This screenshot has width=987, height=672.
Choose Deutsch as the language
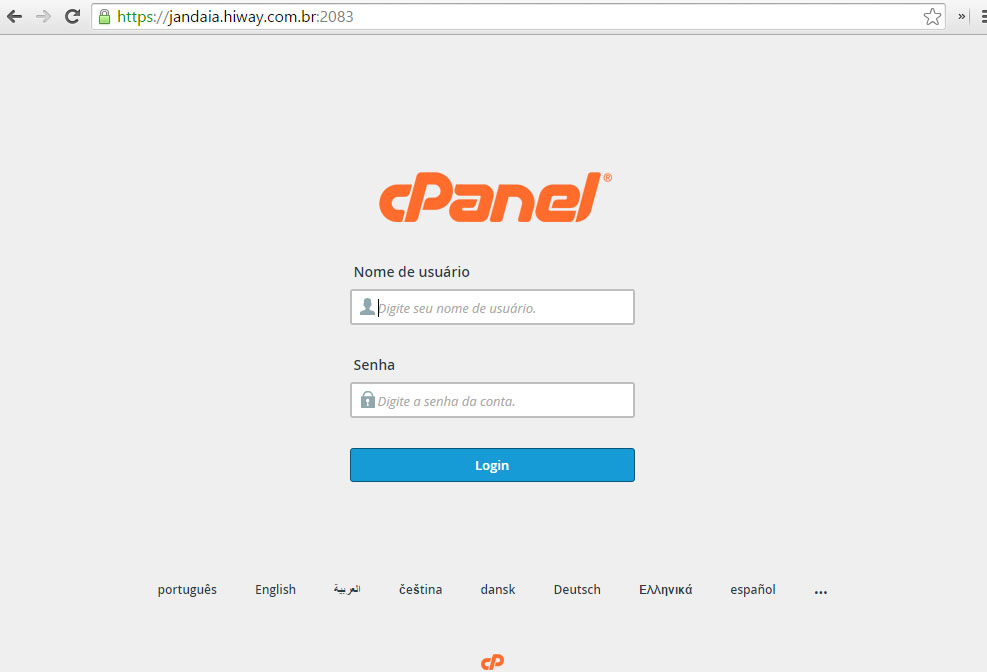[577, 590]
